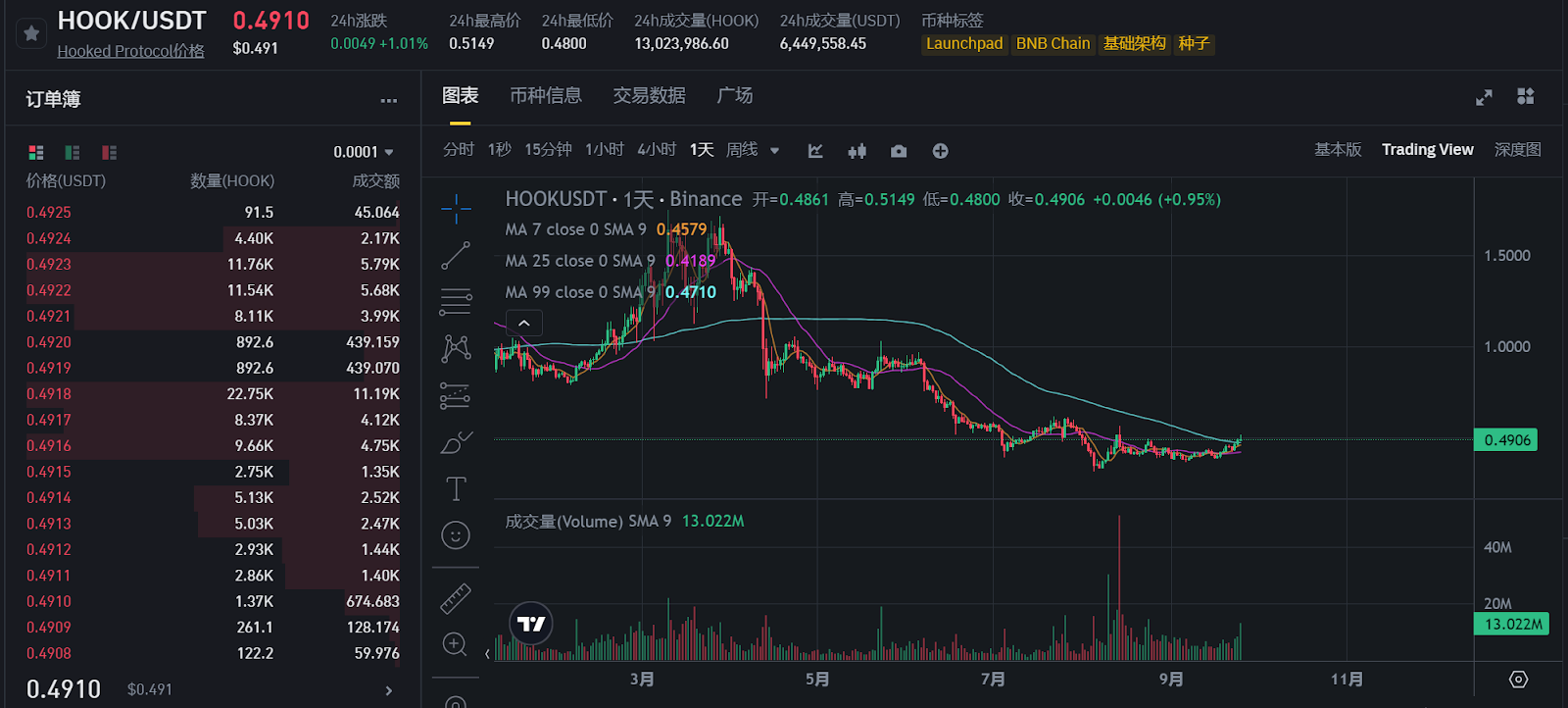Click the 0.4906 current price axis label
This screenshot has height=708, width=1568.
tap(1506, 440)
